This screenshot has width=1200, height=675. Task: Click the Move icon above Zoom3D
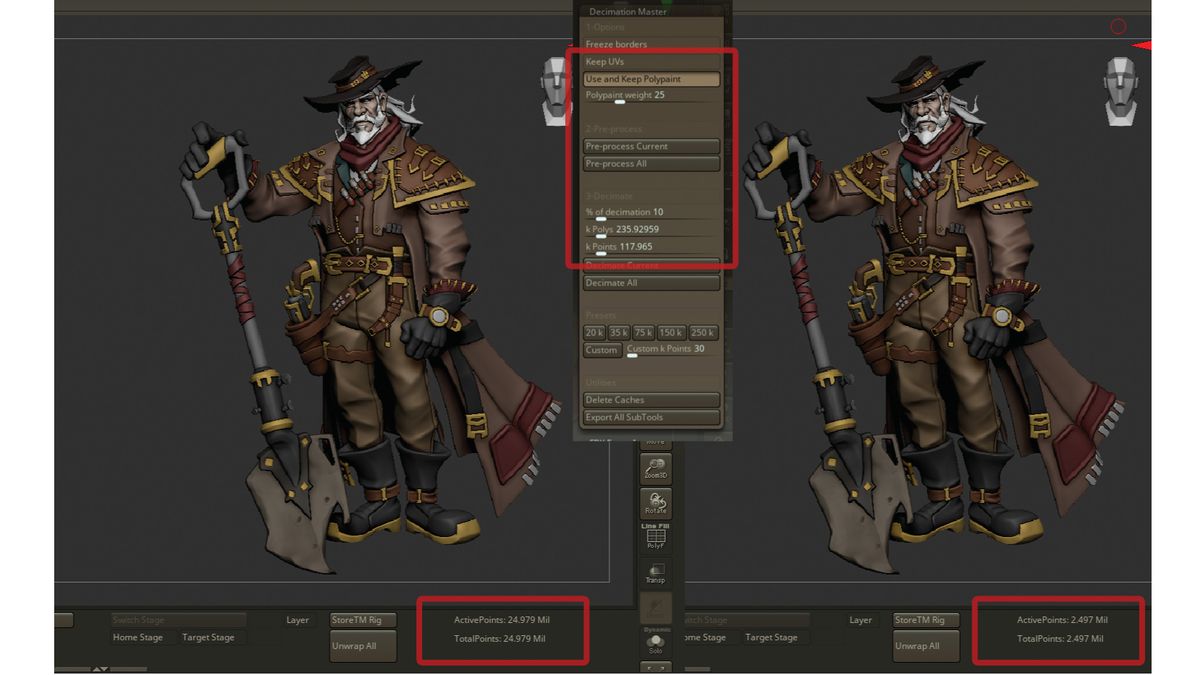coord(655,443)
